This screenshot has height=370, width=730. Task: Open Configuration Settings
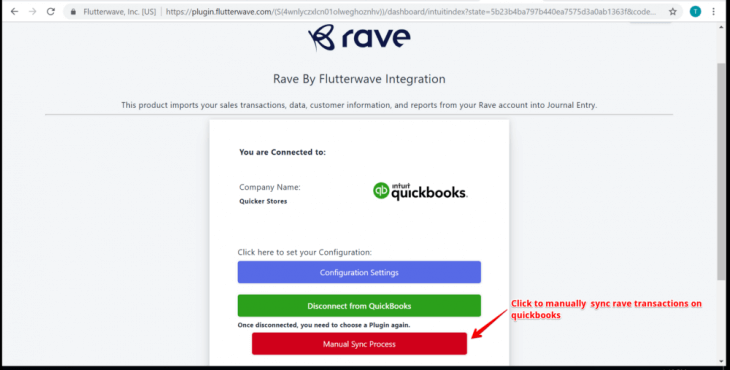coord(359,272)
